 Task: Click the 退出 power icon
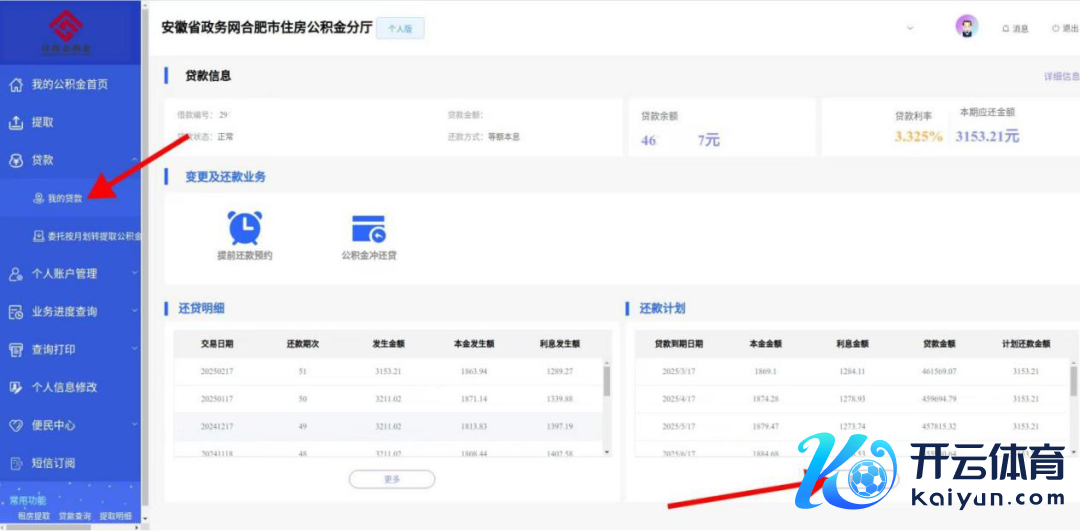1055,29
